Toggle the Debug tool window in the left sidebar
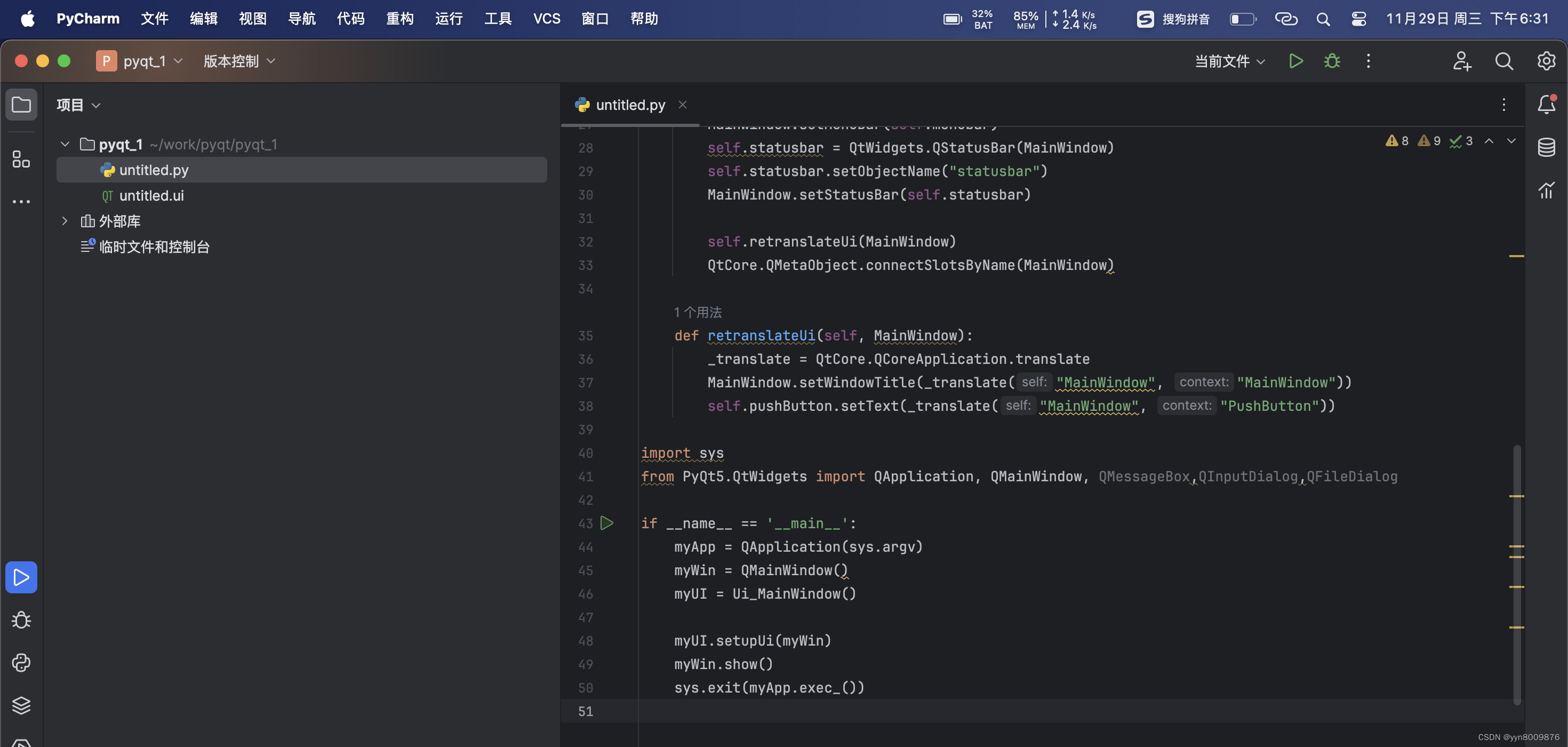 coord(21,620)
